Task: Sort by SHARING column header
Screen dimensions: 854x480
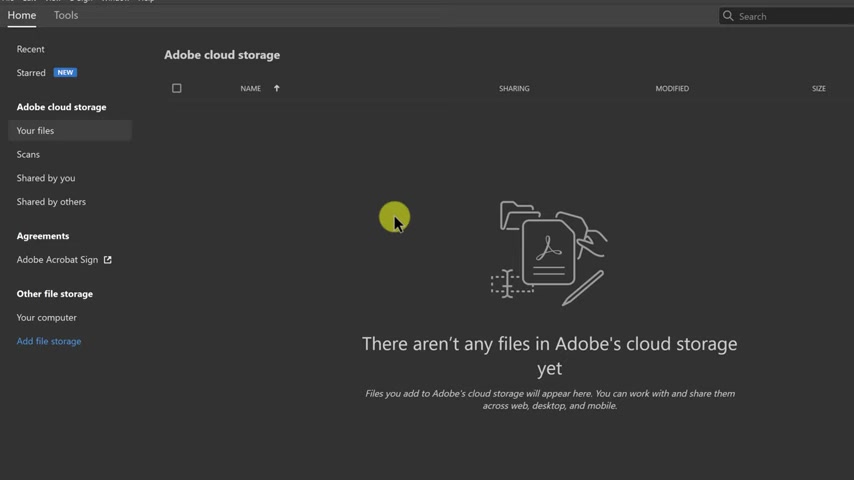Action: pos(514,88)
